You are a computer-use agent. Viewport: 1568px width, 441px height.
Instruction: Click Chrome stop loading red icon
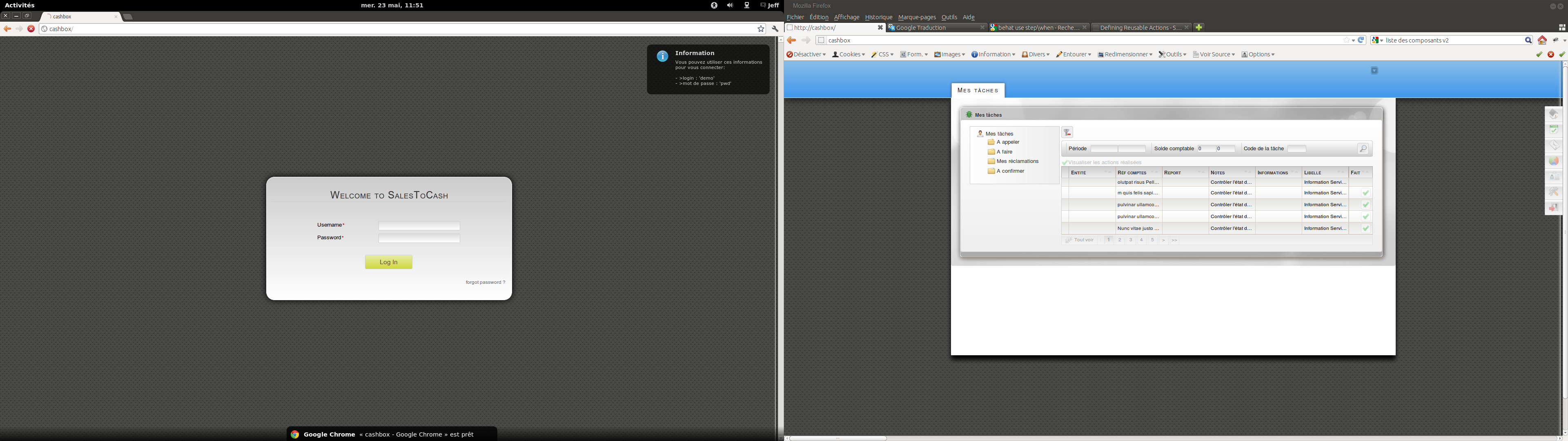(31, 29)
